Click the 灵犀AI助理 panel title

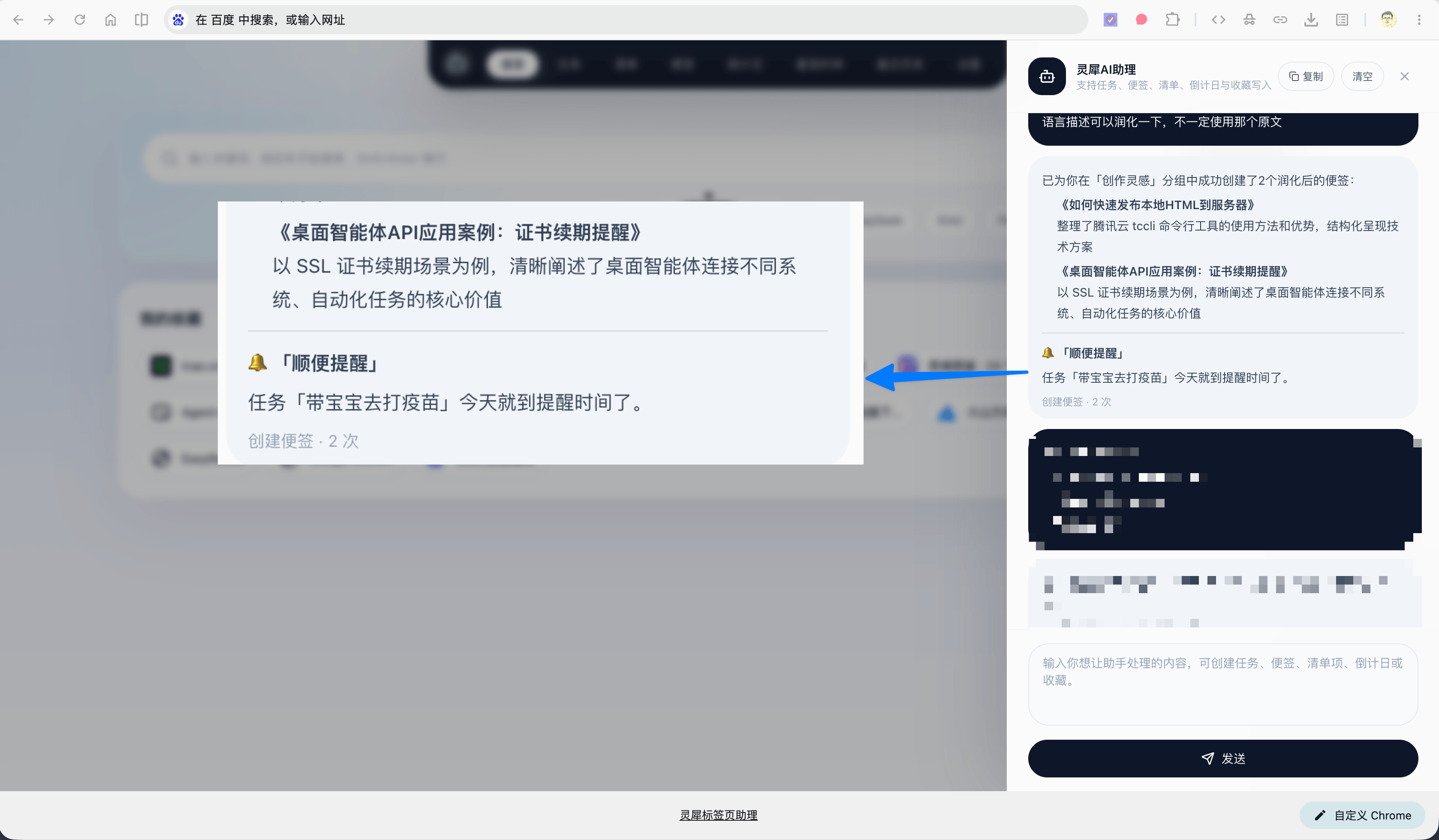pyautogui.click(x=1106, y=69)
